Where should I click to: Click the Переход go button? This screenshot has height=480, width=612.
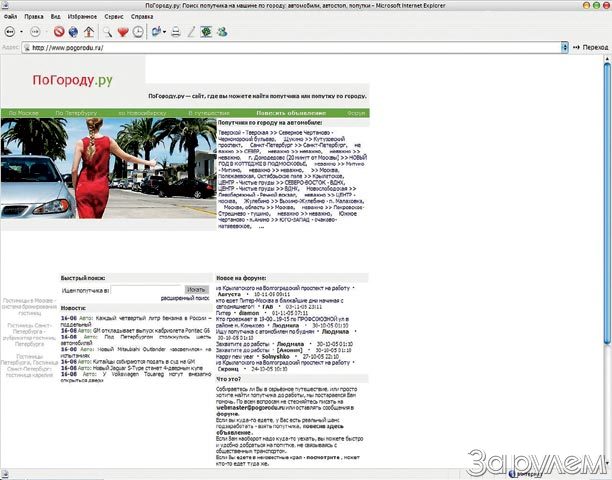tap(592, 47)
